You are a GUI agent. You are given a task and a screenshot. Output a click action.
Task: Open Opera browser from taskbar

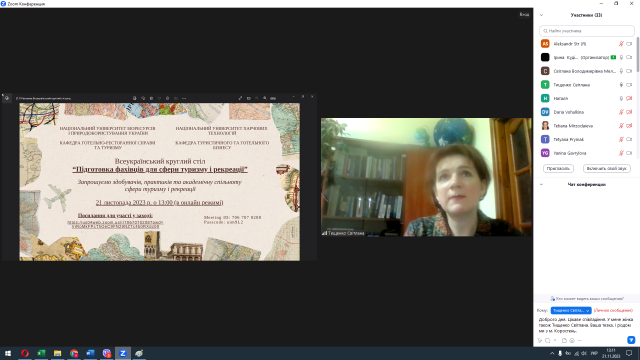click(24, 353)
